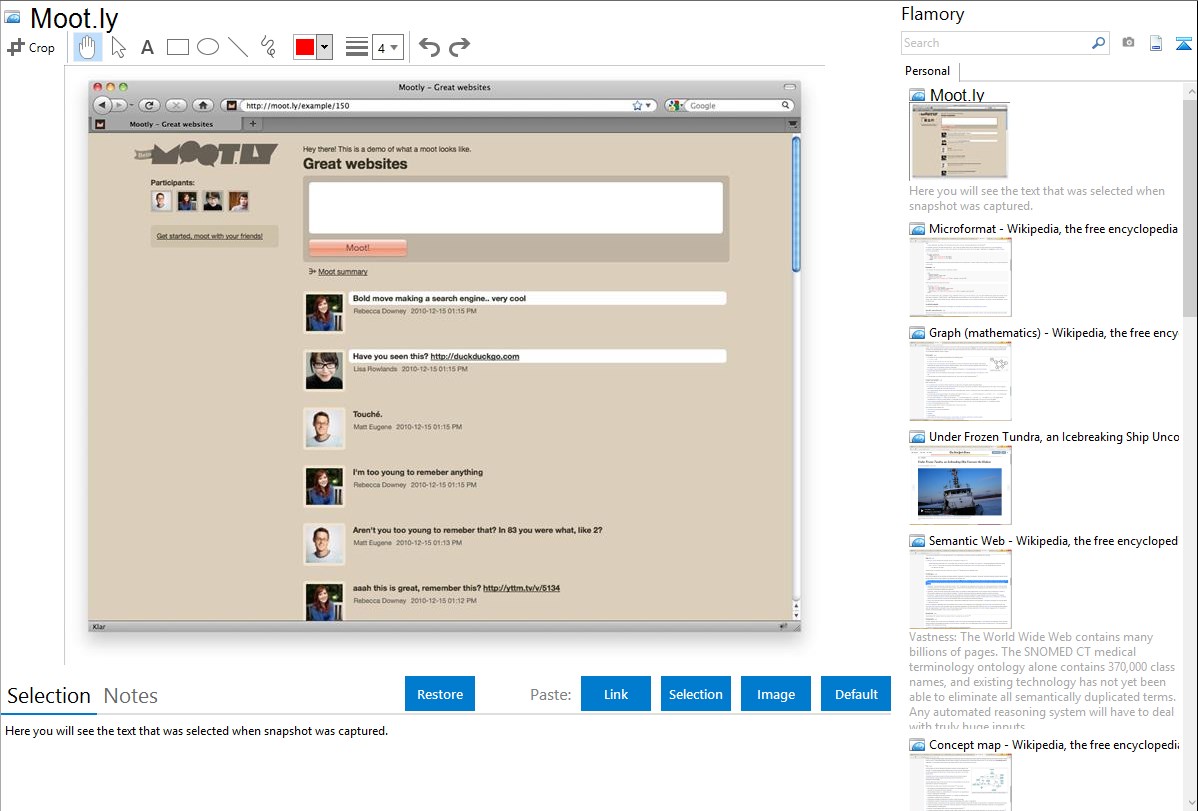
Task: Select the Rectangle shape tool
Action: point(177,47)
